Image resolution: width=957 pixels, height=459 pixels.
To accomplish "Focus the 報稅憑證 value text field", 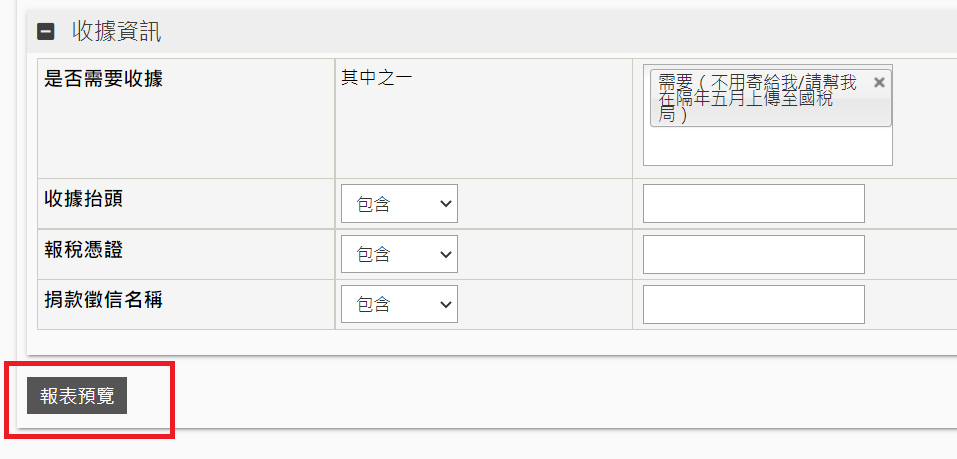I will [x=754, y=254].
